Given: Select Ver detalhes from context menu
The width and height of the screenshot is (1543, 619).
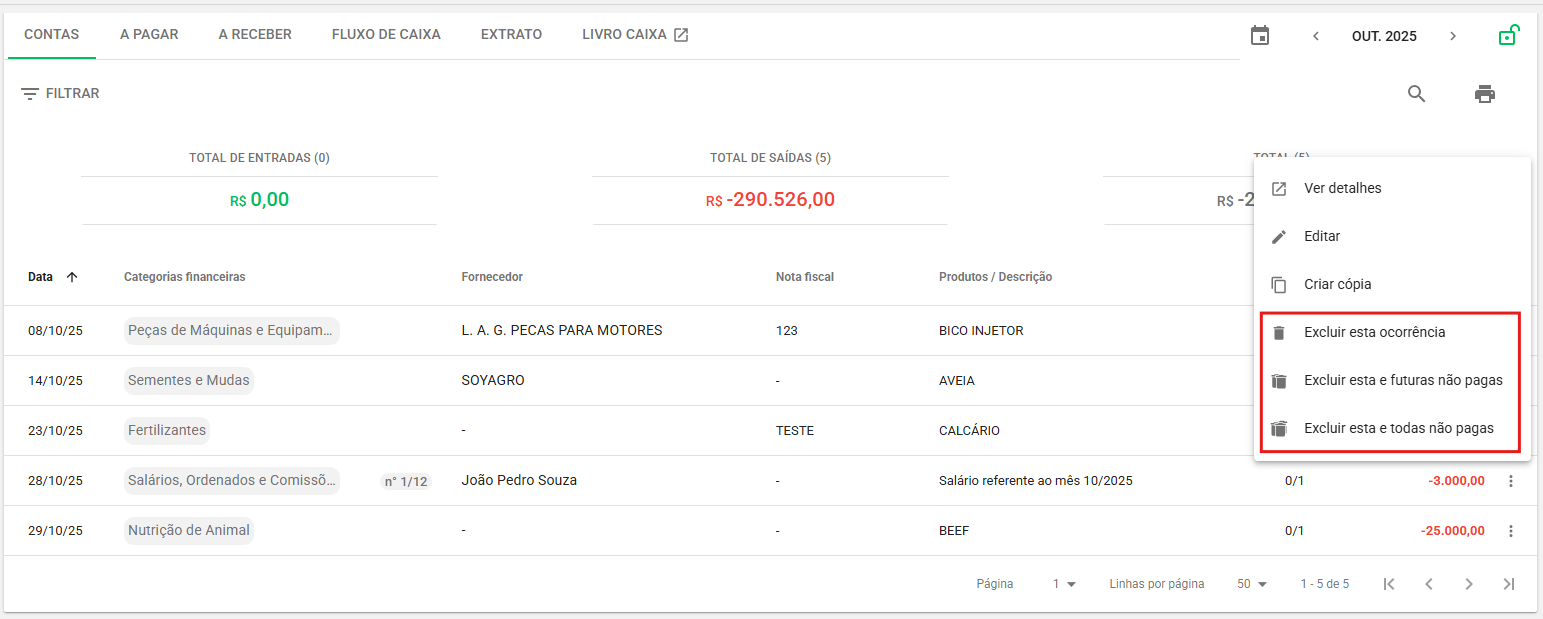Looking at the screenshot, I should [1342, 188].
